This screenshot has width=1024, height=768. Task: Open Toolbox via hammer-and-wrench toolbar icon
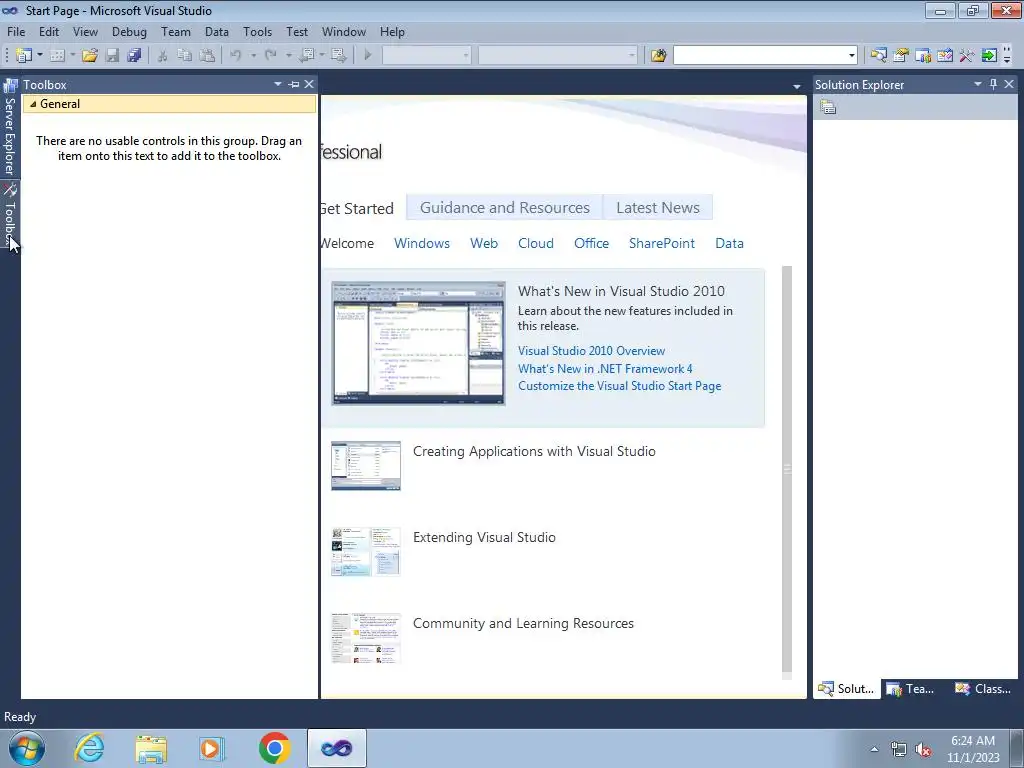click(967, 56)
